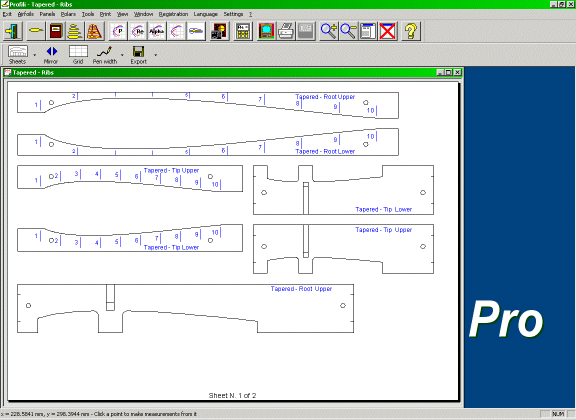Click the printer icon
Image resolution: width=576 pixels, height=420 pixels.
click(x=286, y=31)
